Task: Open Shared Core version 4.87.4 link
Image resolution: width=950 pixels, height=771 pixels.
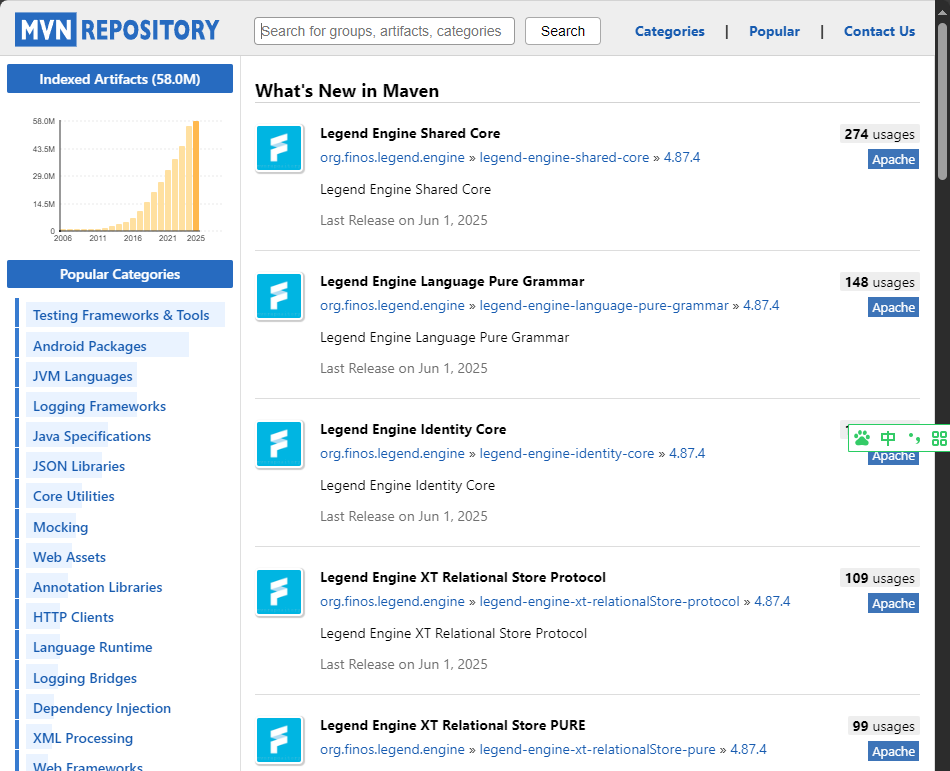Action: pos(682,157)
